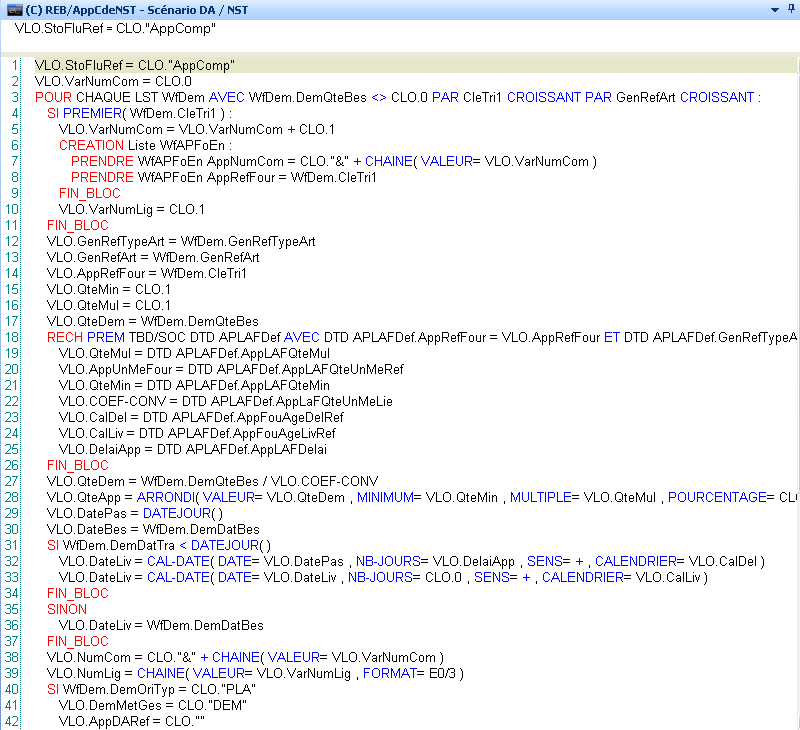This screenshot has height=730, width=800.
Task: Open the window options dropdown arrow
Action: pos(773,9)
